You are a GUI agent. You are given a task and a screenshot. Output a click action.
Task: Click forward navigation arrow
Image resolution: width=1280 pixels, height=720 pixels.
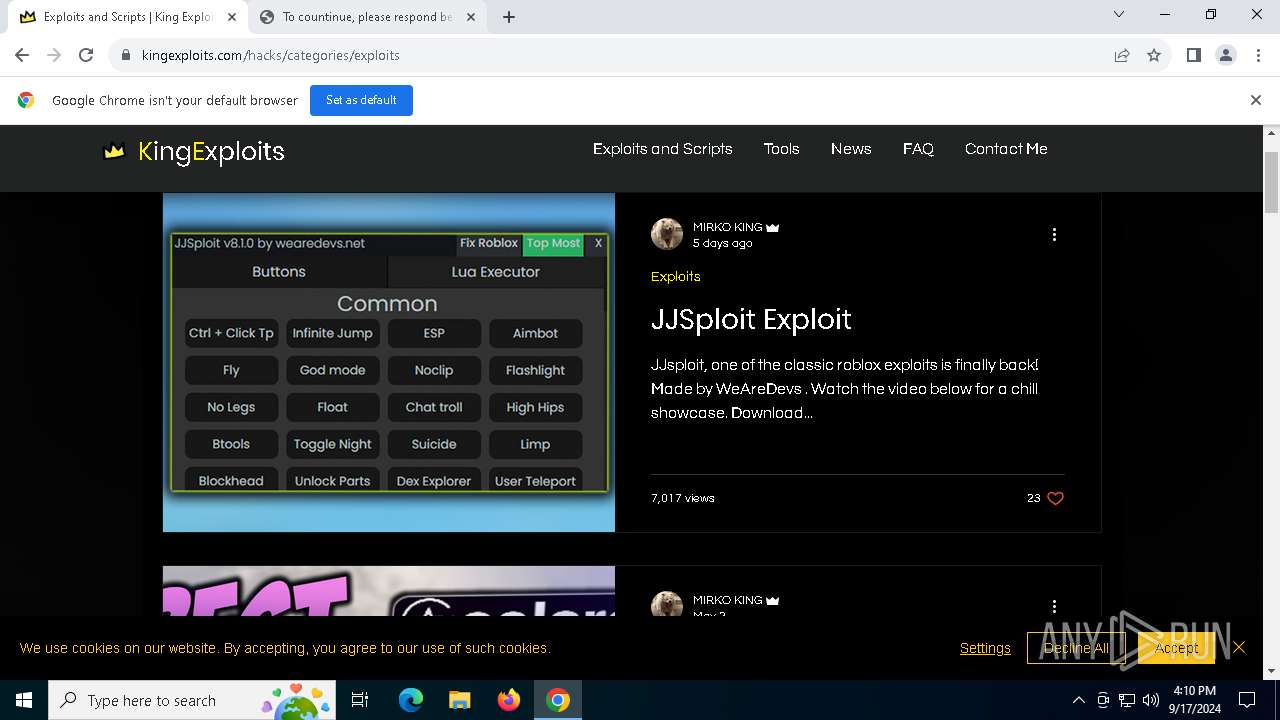(x=54, y=55)
